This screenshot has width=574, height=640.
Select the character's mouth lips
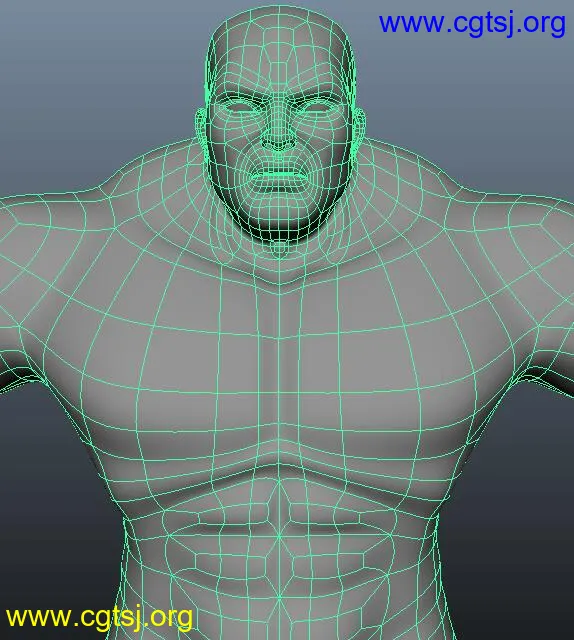[x=279, y=176]
